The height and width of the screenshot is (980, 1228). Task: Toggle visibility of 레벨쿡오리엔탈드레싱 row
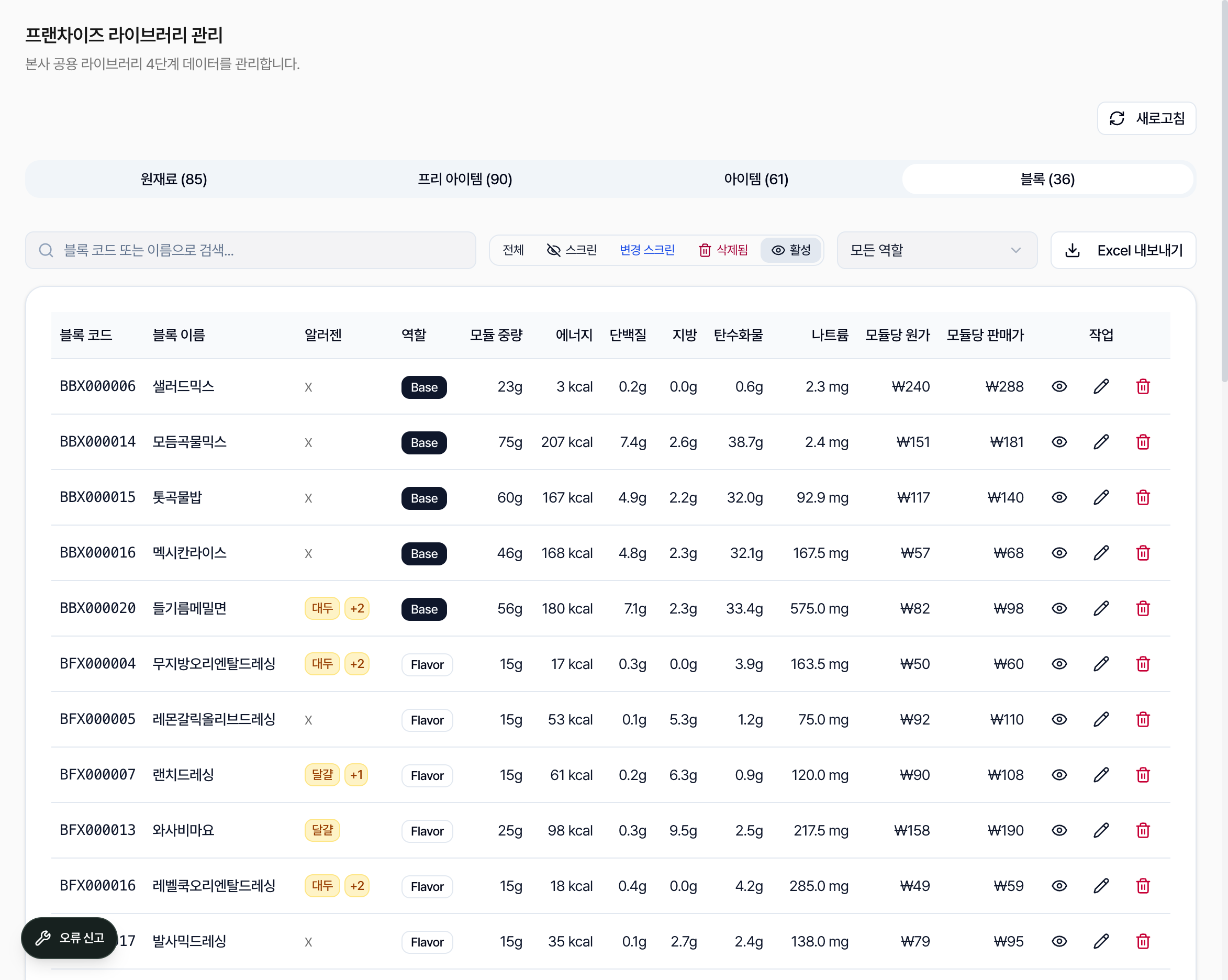1059,886
